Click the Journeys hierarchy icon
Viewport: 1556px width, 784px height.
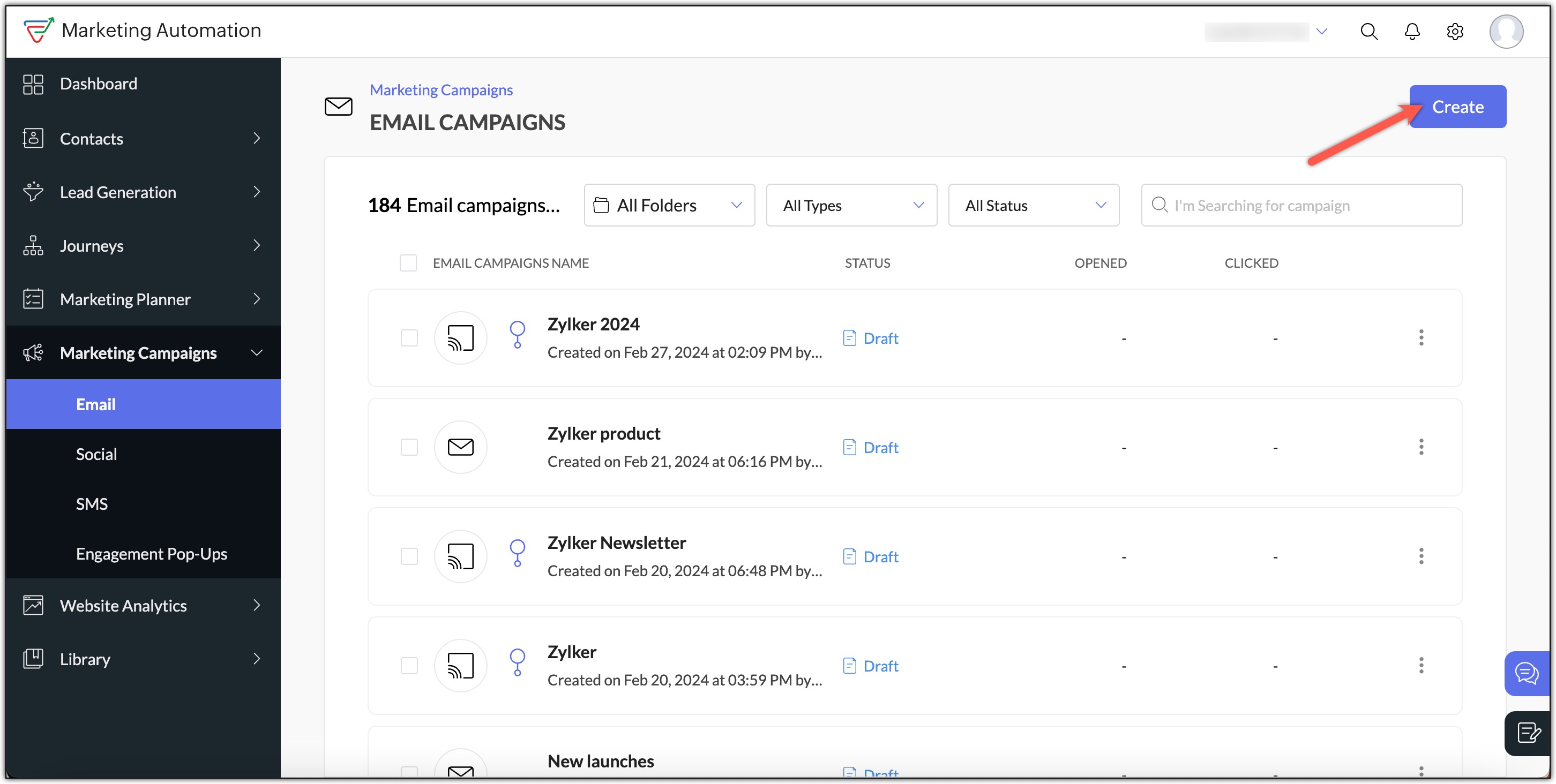33,246
